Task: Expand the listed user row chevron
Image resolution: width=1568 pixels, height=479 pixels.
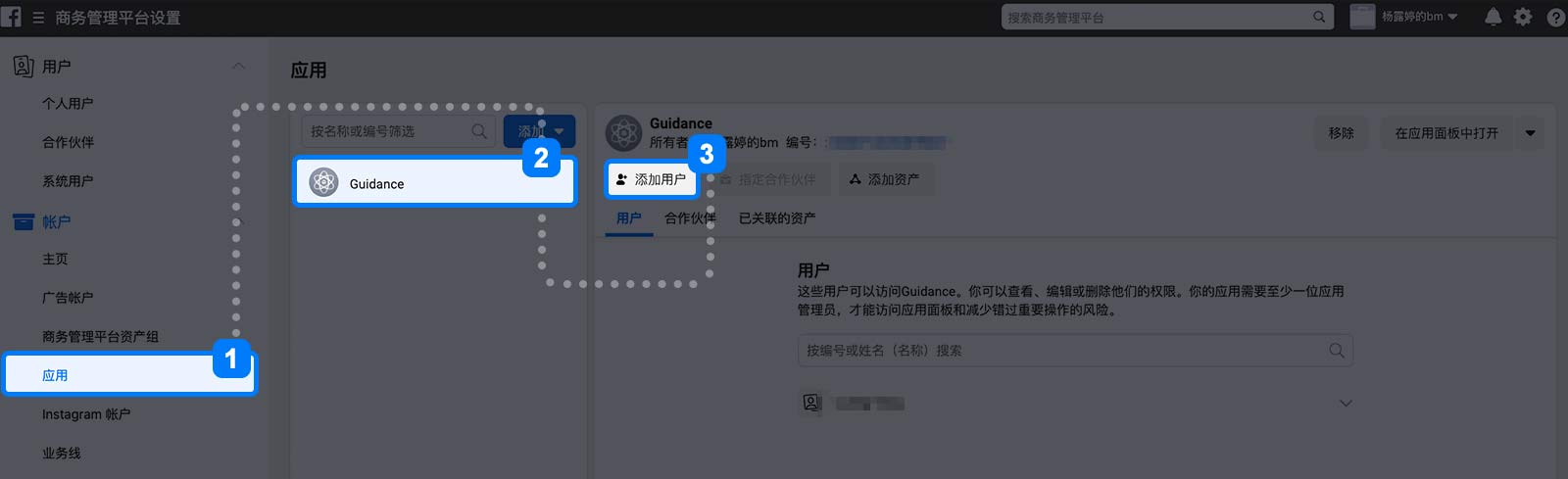Action: point(1346,403)
